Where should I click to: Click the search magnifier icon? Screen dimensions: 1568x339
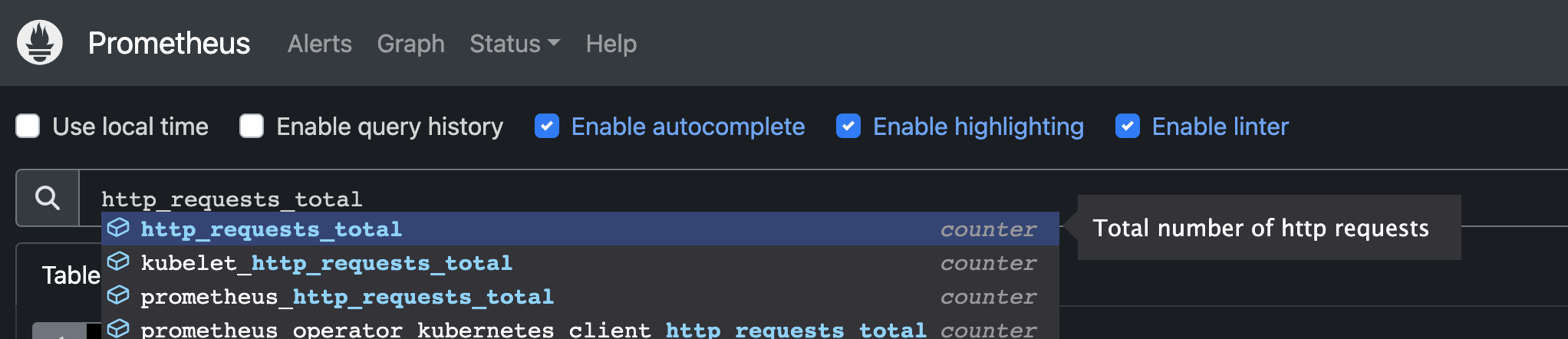(x=48, y=198)
